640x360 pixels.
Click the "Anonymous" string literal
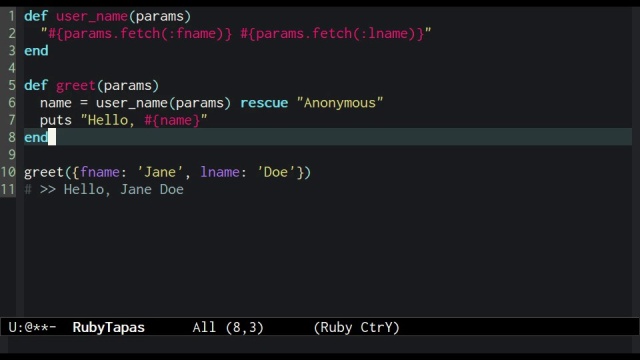(x=340, y=103)
